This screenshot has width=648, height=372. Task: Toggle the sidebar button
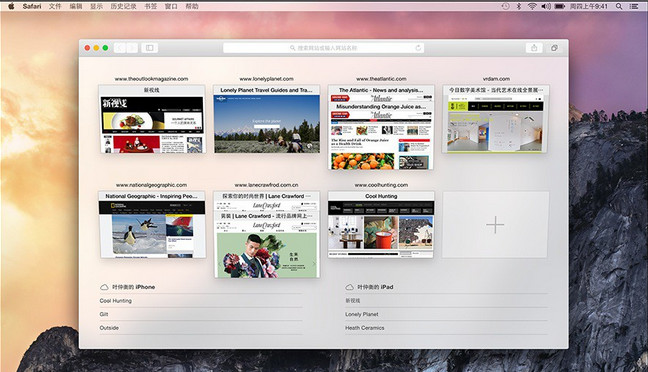tap(150, 48)
